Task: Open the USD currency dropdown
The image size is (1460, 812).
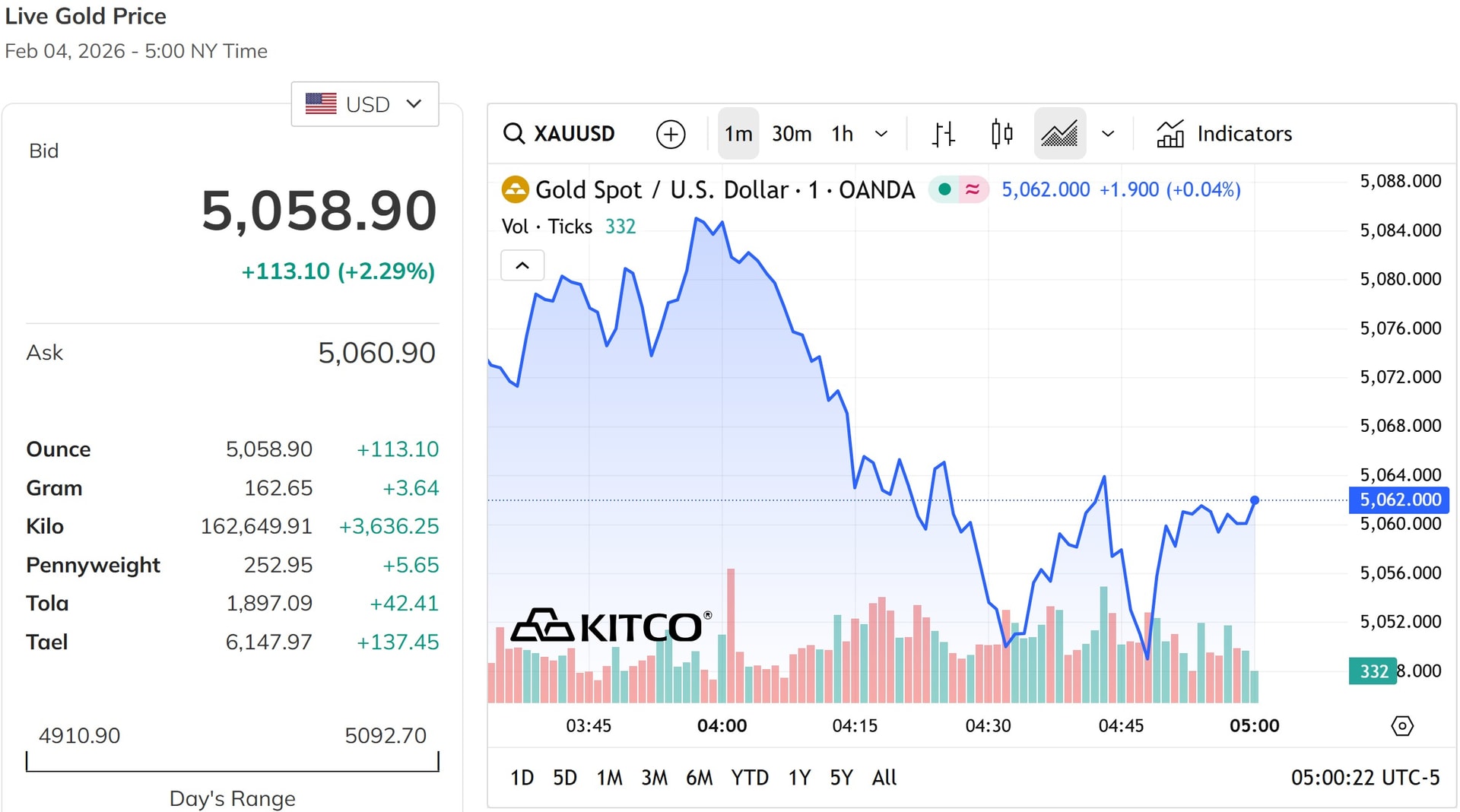Action: pyautogui.click(x=364, y=104)
